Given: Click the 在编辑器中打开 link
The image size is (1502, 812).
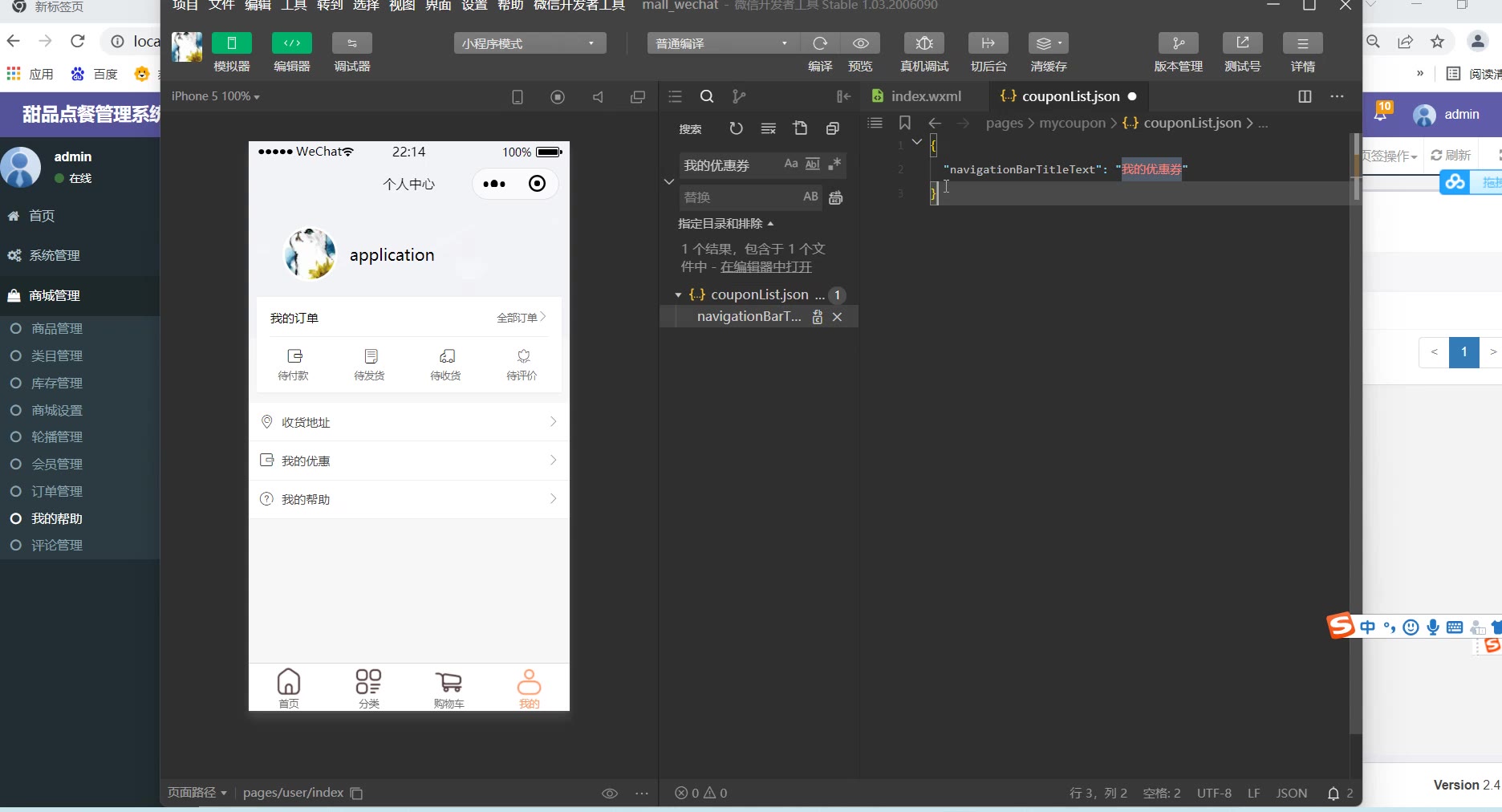Looking at the screenshot, I should 765,267.
